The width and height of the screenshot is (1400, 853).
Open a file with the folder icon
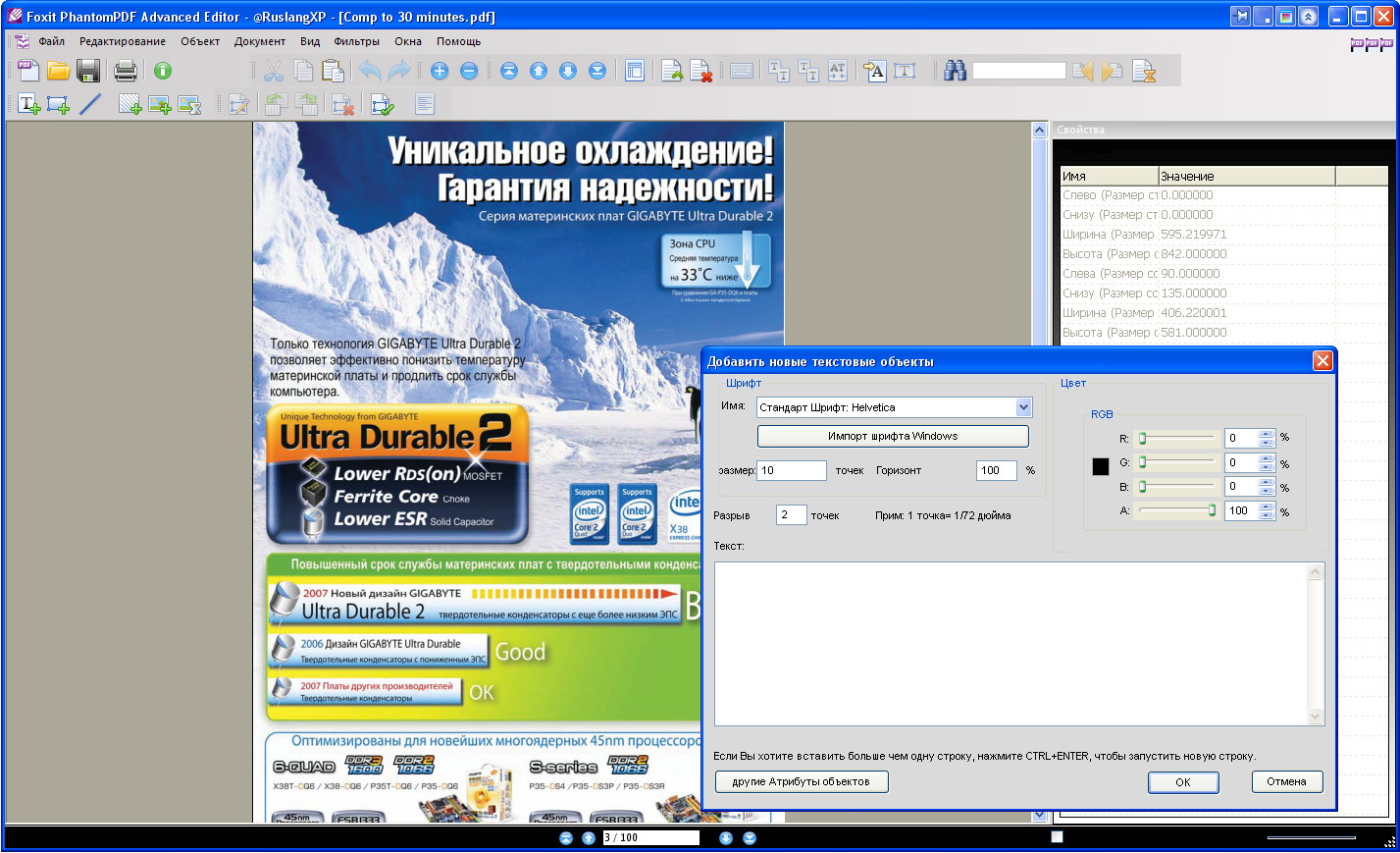[x=59, y=71]
